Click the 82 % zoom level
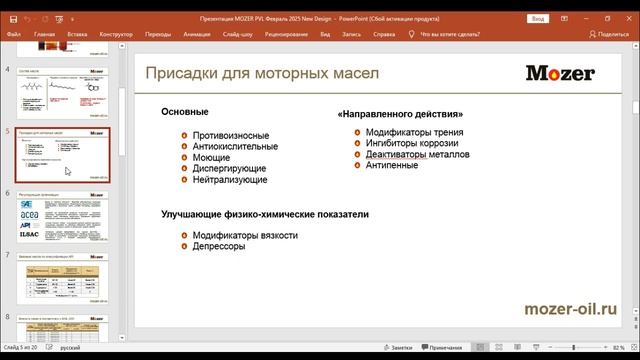 [x=619, y=348]
